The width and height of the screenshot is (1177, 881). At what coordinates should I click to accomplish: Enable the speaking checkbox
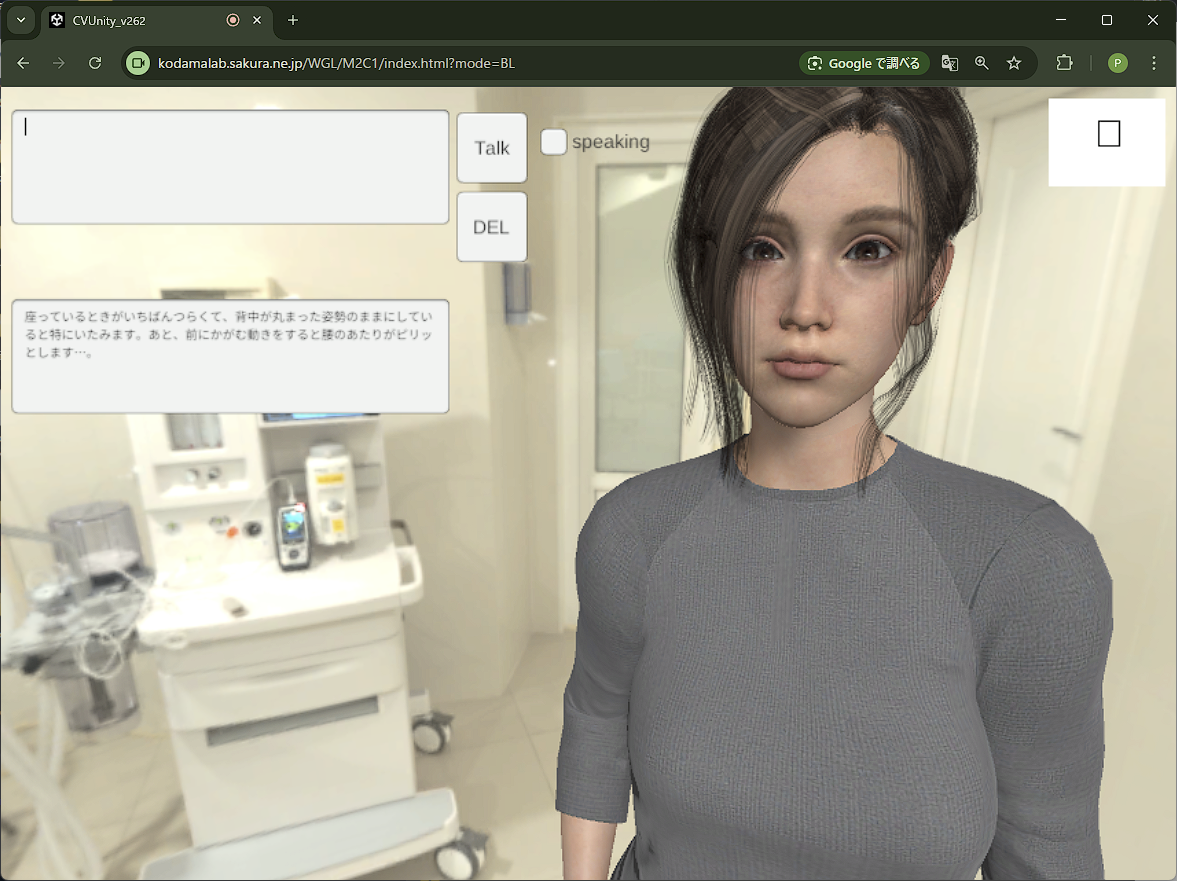[554, 142]
